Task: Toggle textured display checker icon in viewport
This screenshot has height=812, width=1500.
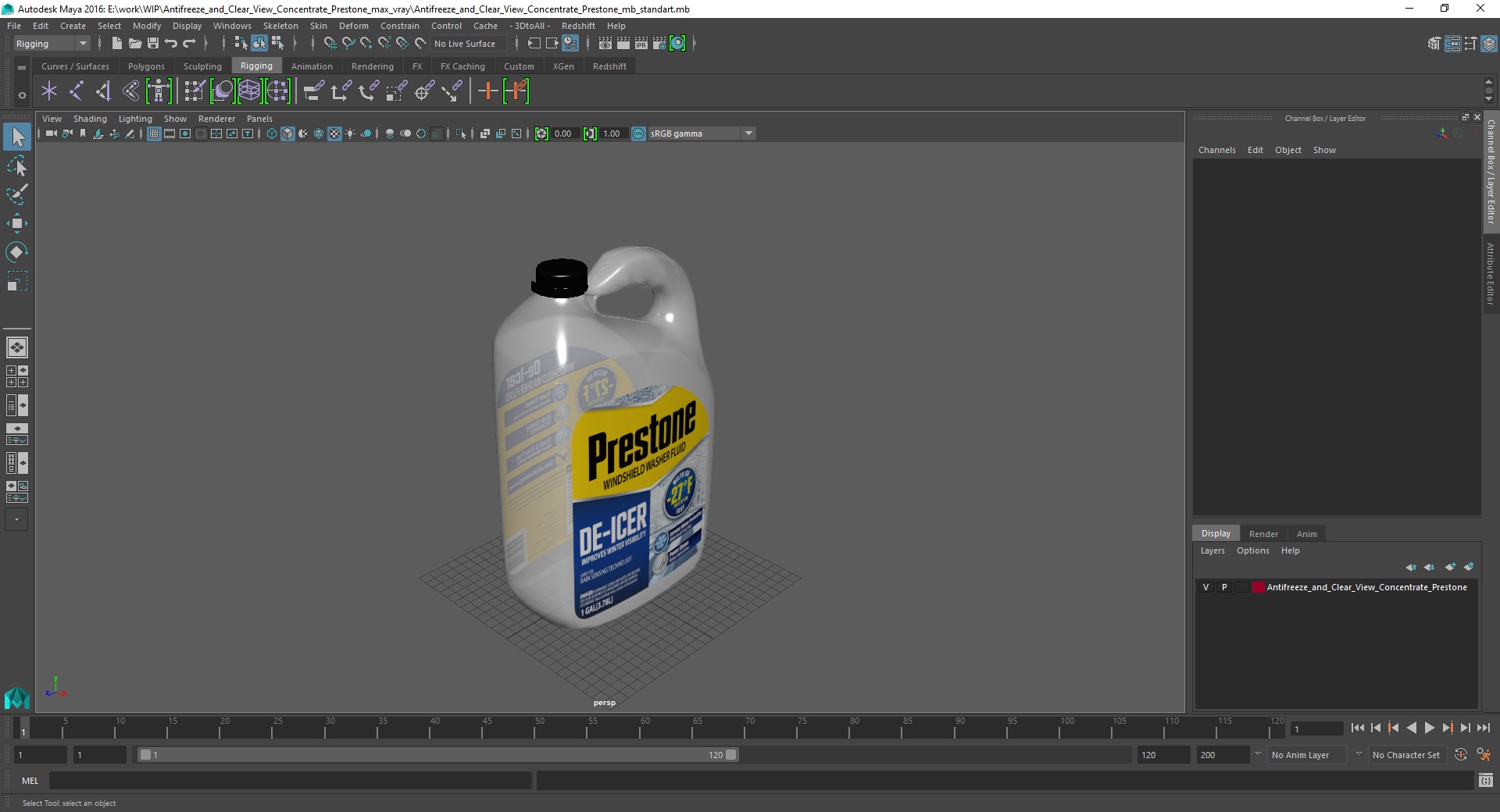Action: click(334, 134)
